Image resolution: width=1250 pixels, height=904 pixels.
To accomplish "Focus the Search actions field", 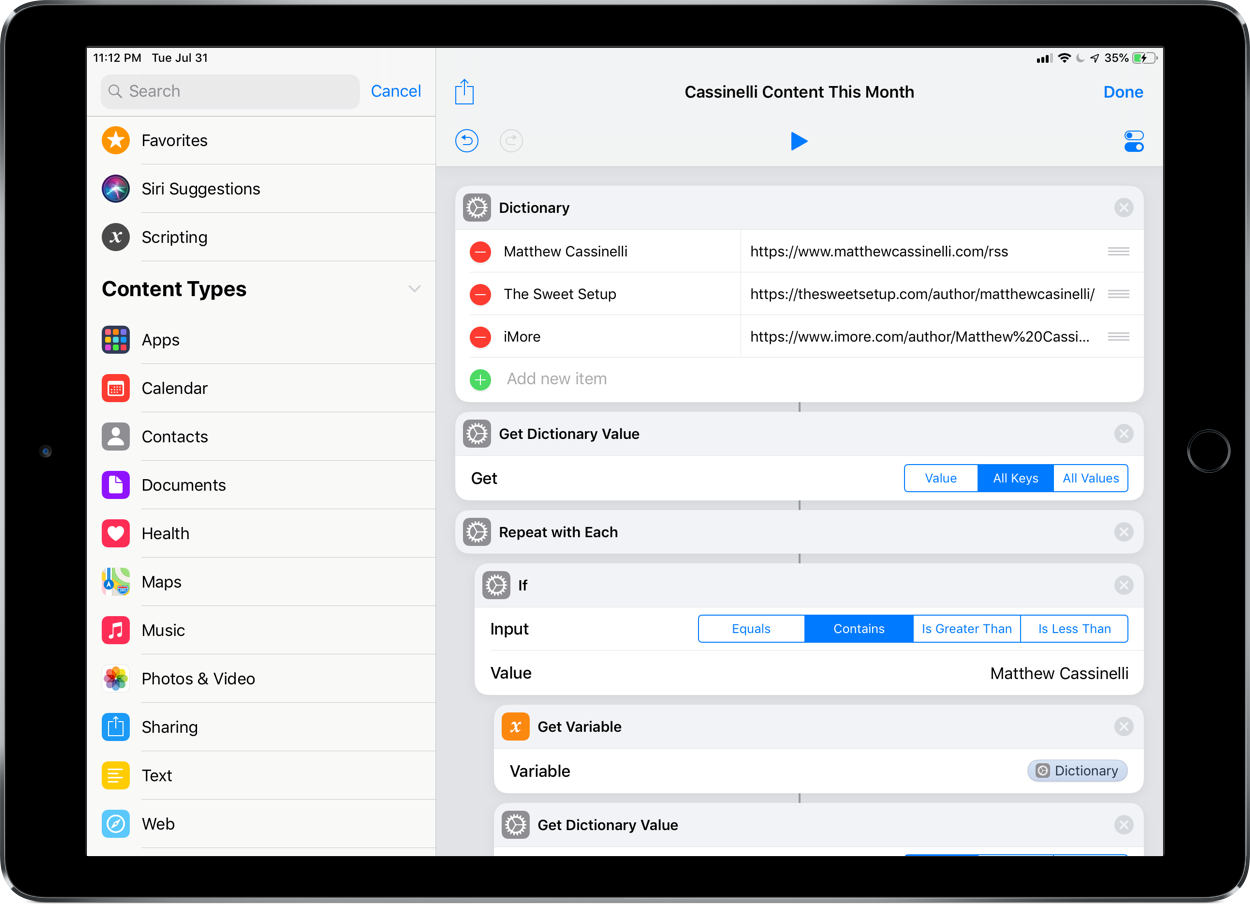I will 230,91.
